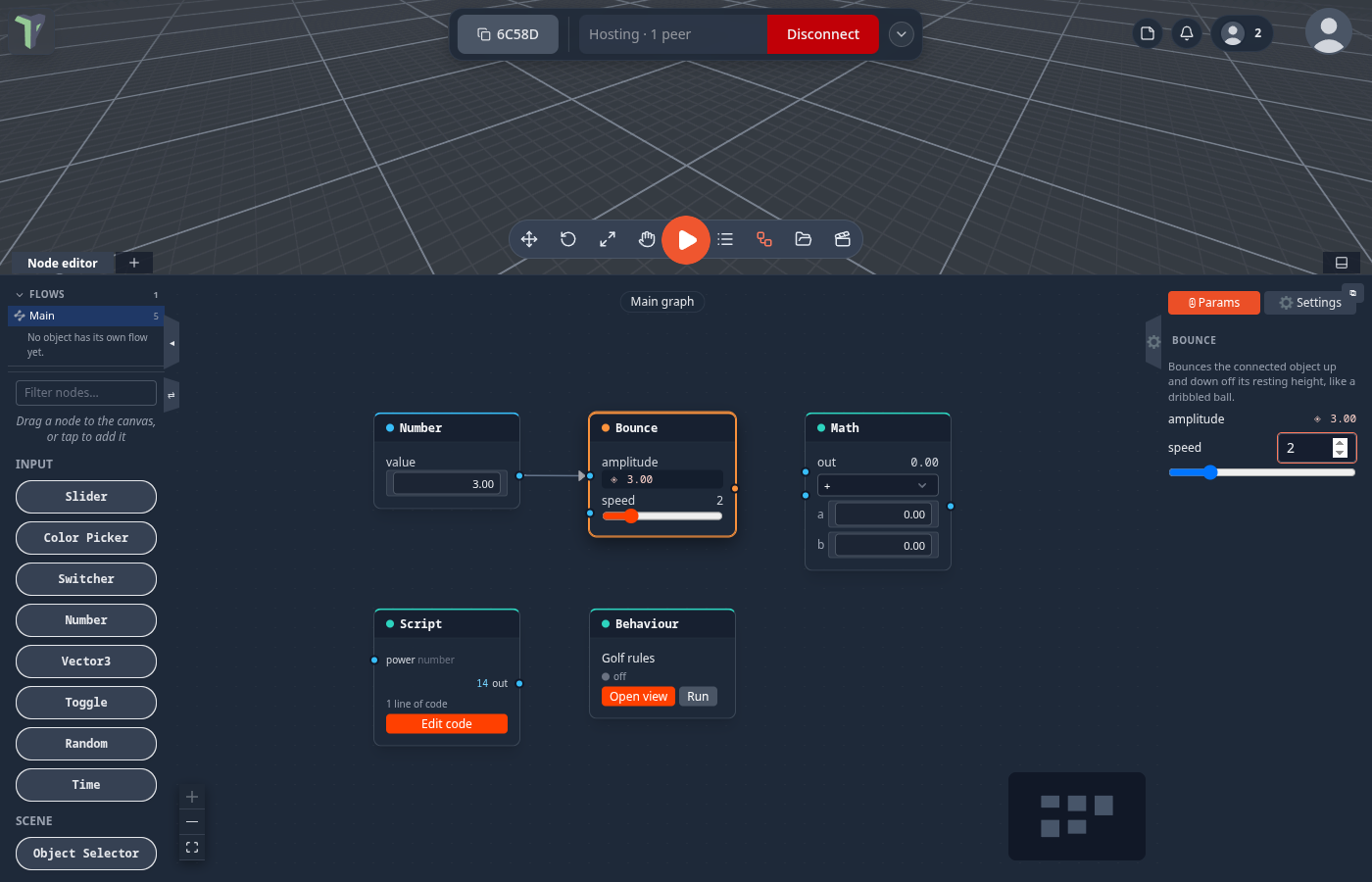The width and height of the screenshot is (1372, 882).
Task: Add a Color Picker input node
Action: coord(86,538)
